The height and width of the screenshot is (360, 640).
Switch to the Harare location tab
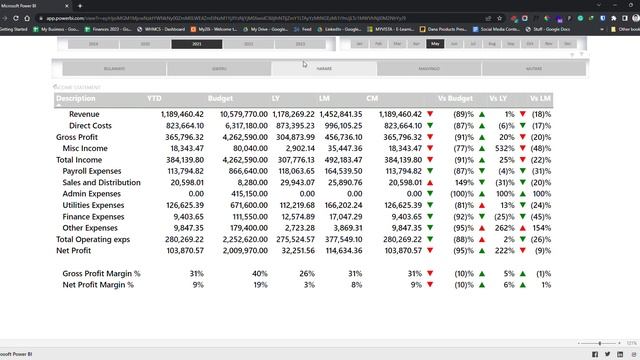point(324,69)
